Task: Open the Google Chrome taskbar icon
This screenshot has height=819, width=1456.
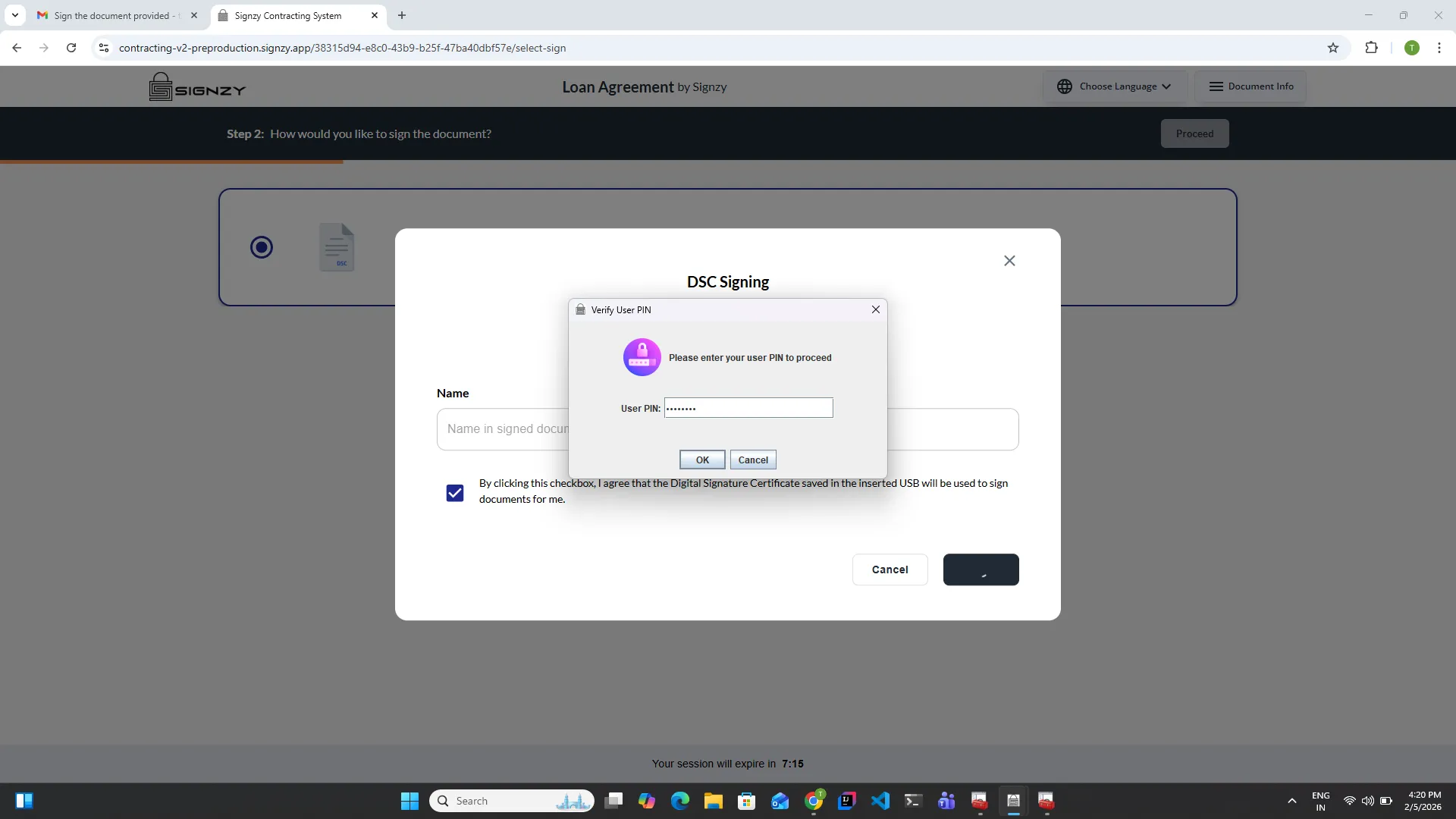Action: coord(814,801)
